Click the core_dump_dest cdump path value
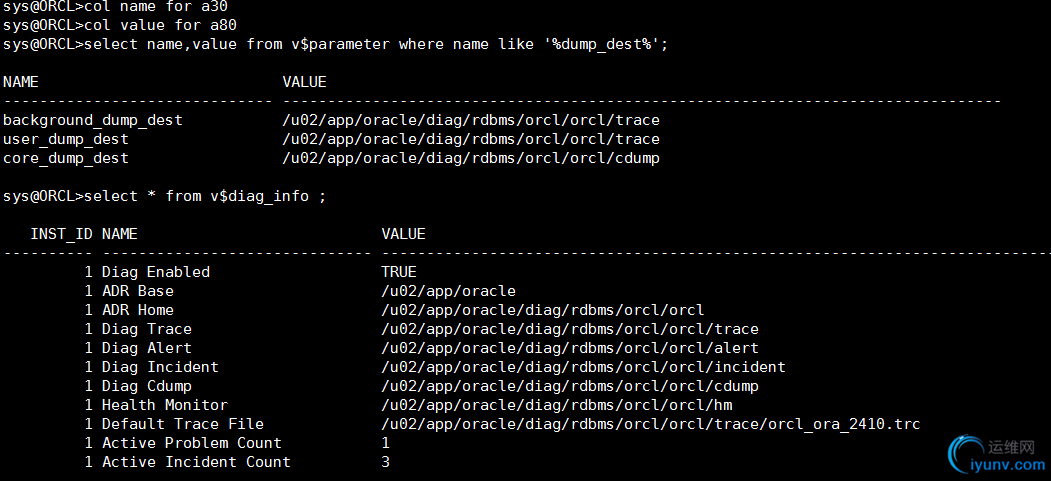The height and width of the screenshot is (481, 1051). tap(471, 158)
